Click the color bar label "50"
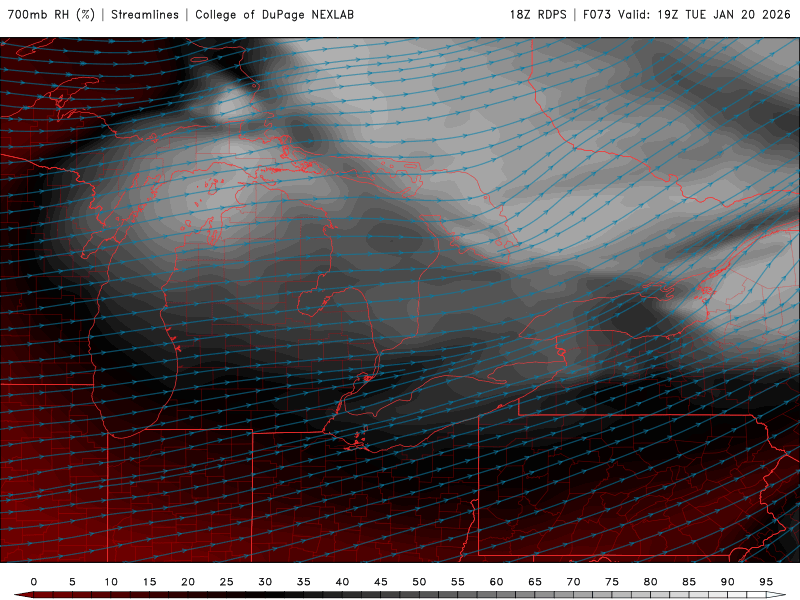This screenshot has width=800, height=600. coord(419,582)
